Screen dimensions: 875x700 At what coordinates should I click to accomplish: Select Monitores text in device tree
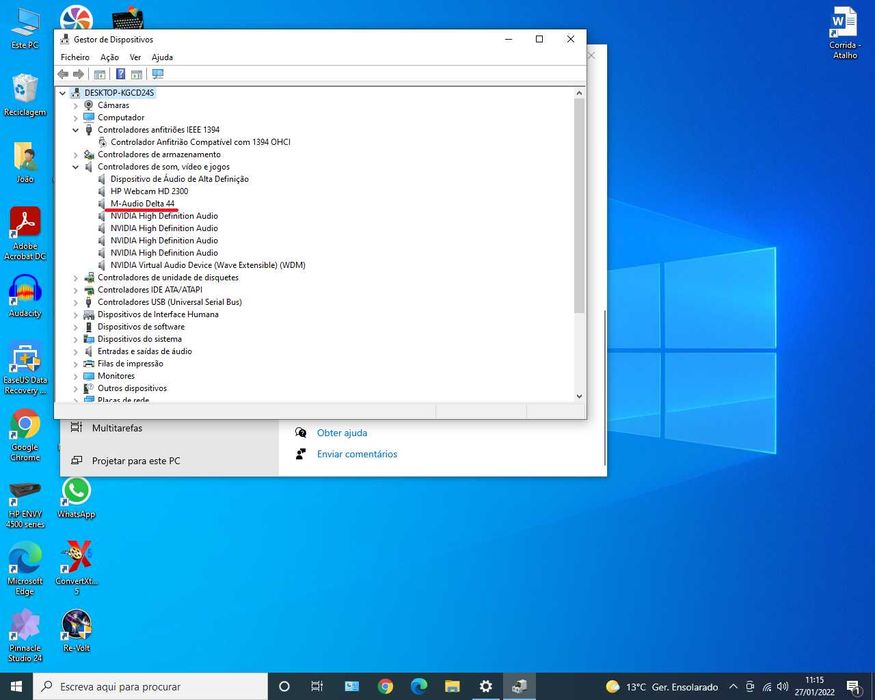(x=116, y=376)
